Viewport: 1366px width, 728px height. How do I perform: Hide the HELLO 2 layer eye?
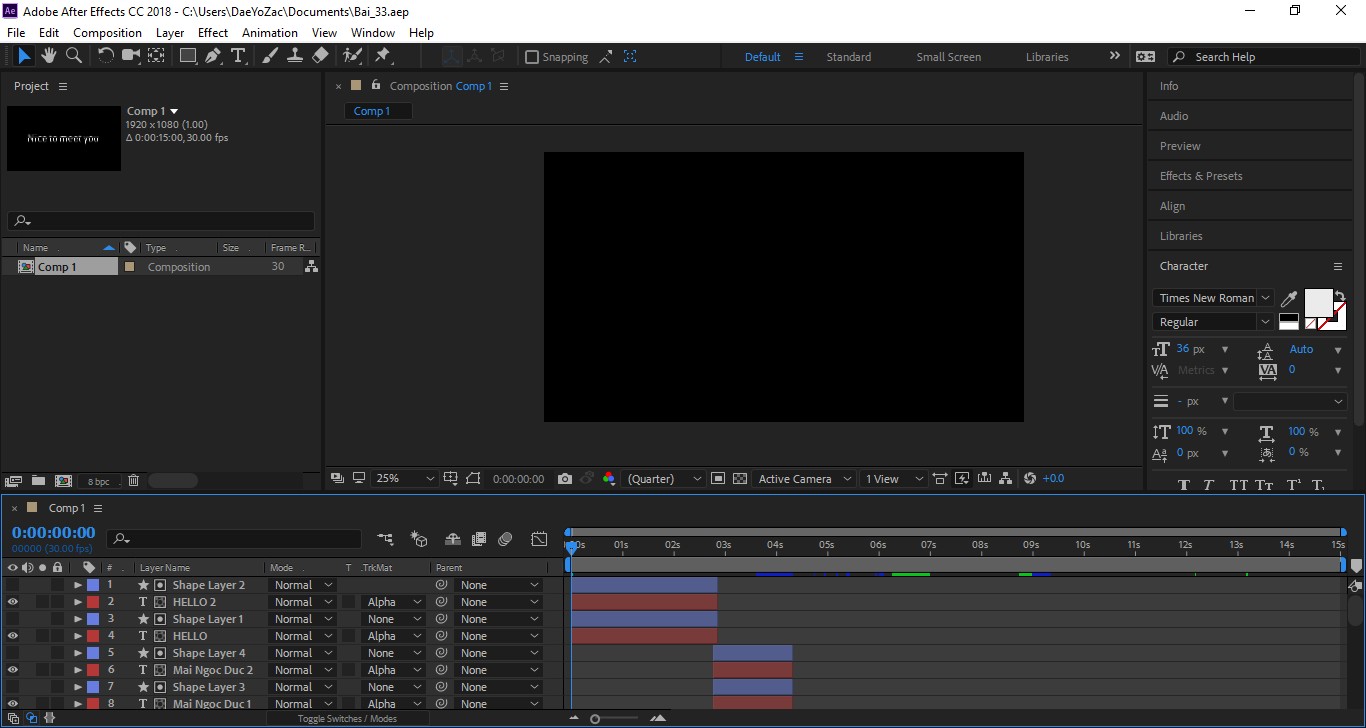tap(13, 602)
